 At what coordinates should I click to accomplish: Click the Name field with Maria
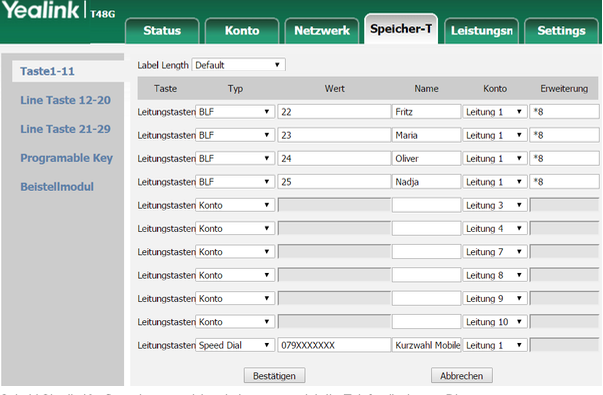(x=426, y=135)
